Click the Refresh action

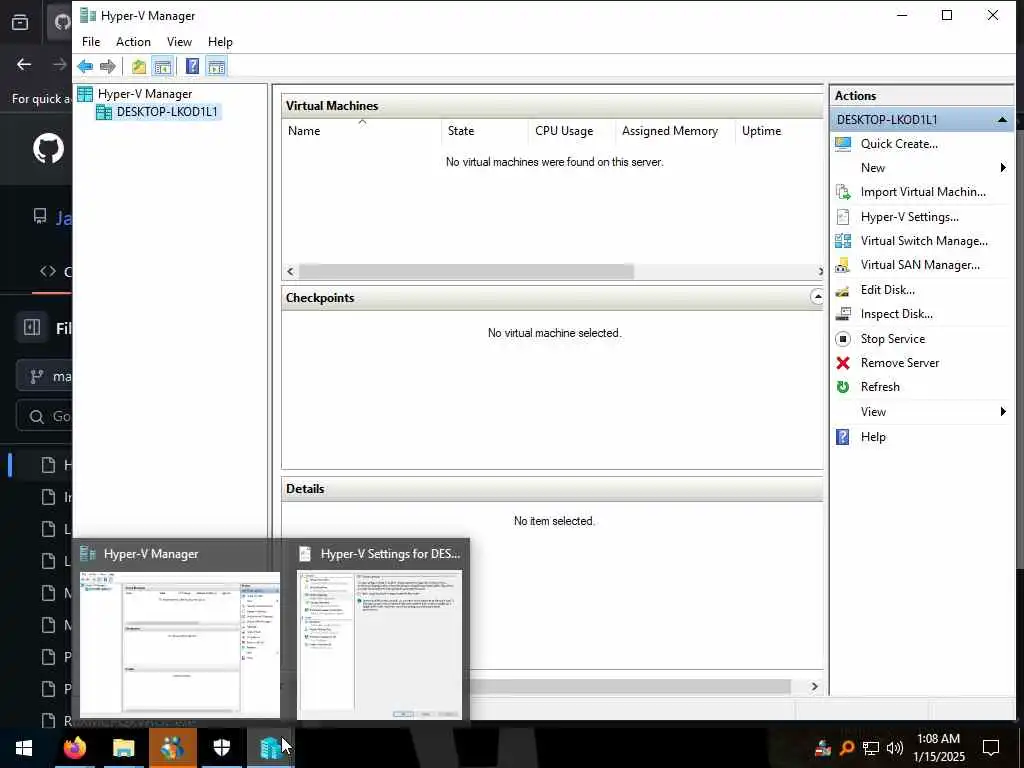point(880,387)
